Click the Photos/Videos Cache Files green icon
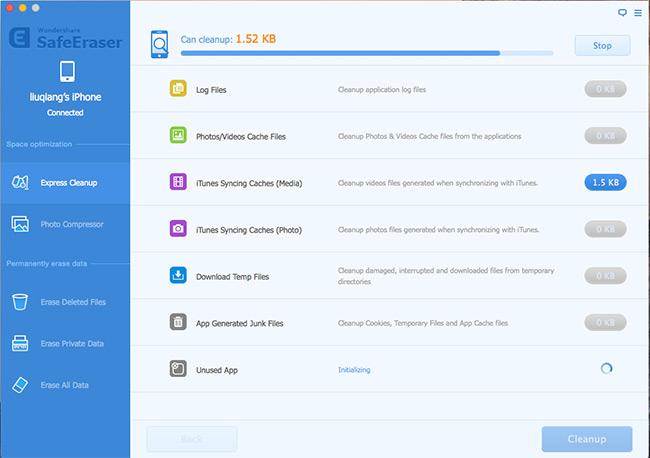 (x=178, y=135)
